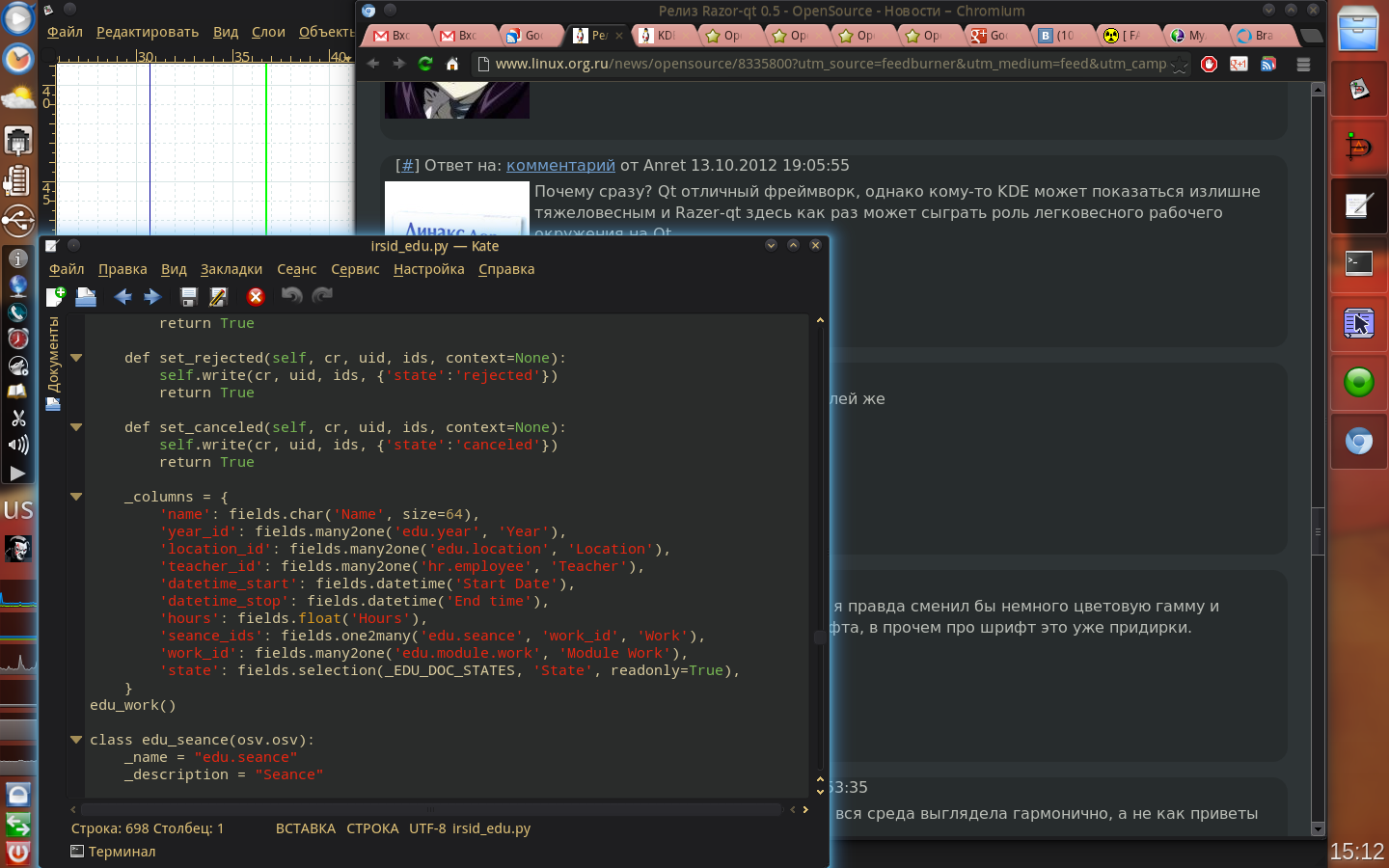Collapse the _columns block fold marker

(x=76, y=497)
